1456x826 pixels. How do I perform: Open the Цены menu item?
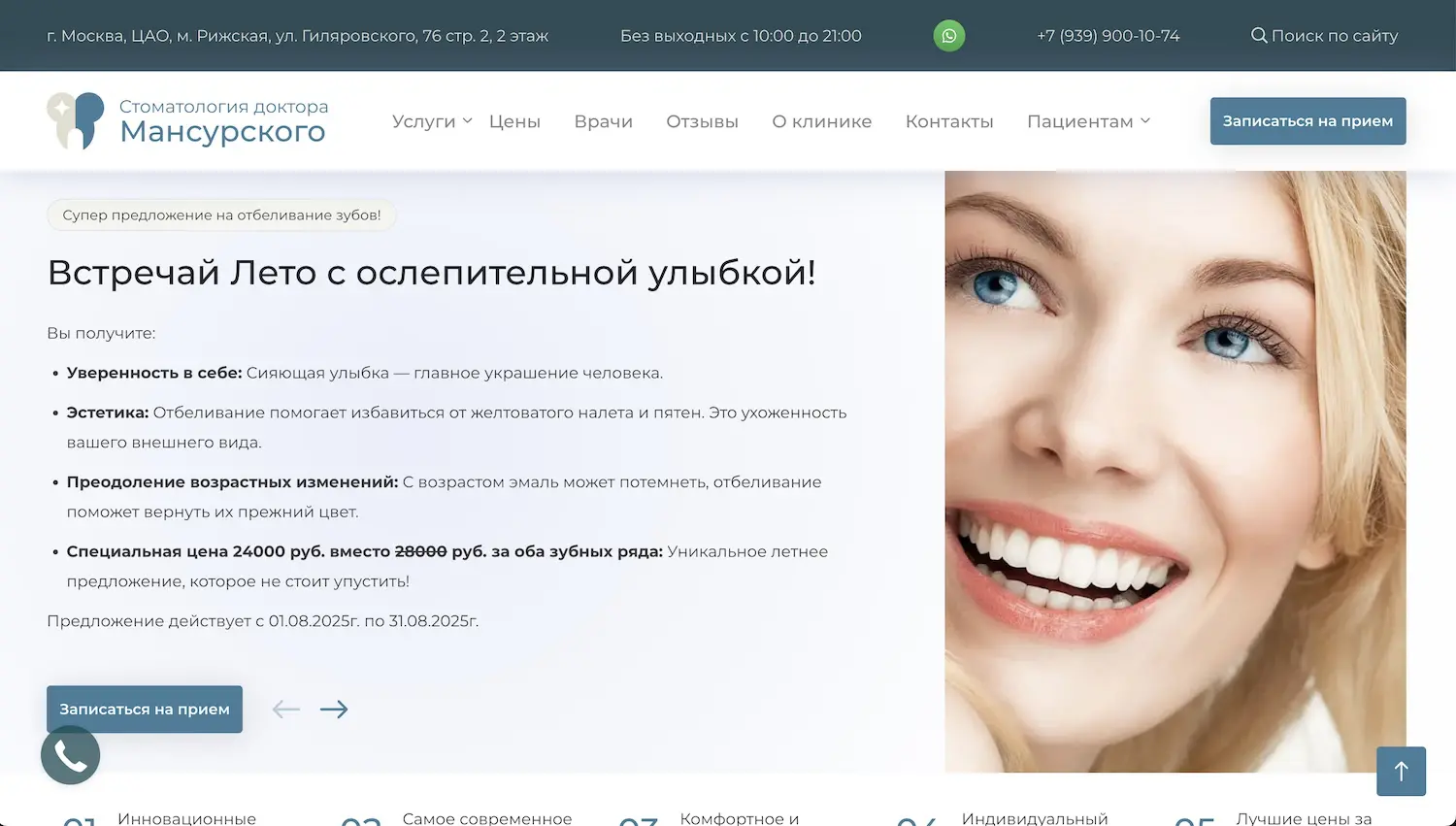514,121
